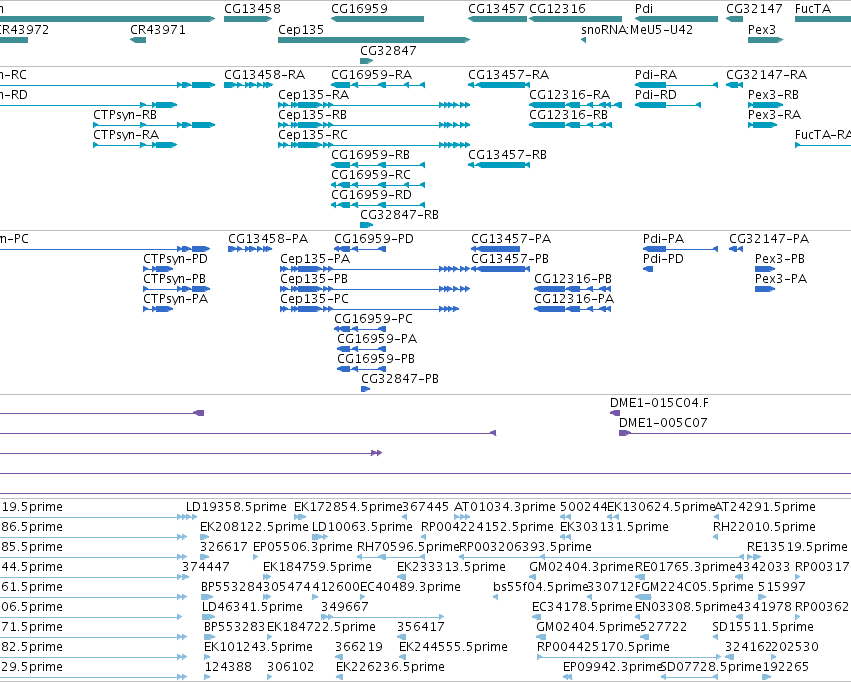Select the CG16959-RC transcript label
Screen dimensions: 851x682
[371, 175]
